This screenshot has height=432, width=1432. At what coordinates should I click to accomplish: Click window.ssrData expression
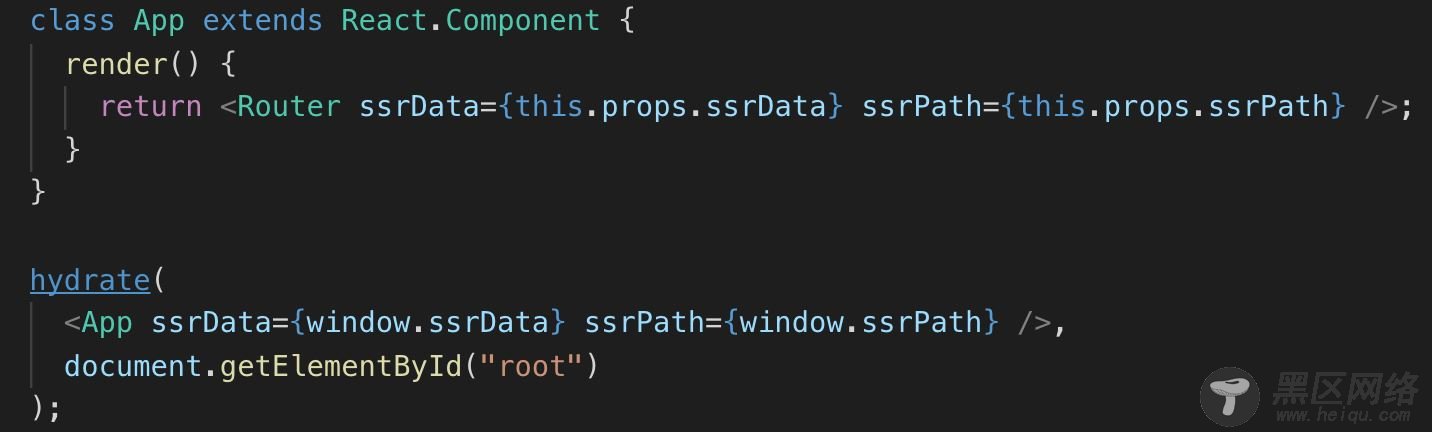coord(428,322)
